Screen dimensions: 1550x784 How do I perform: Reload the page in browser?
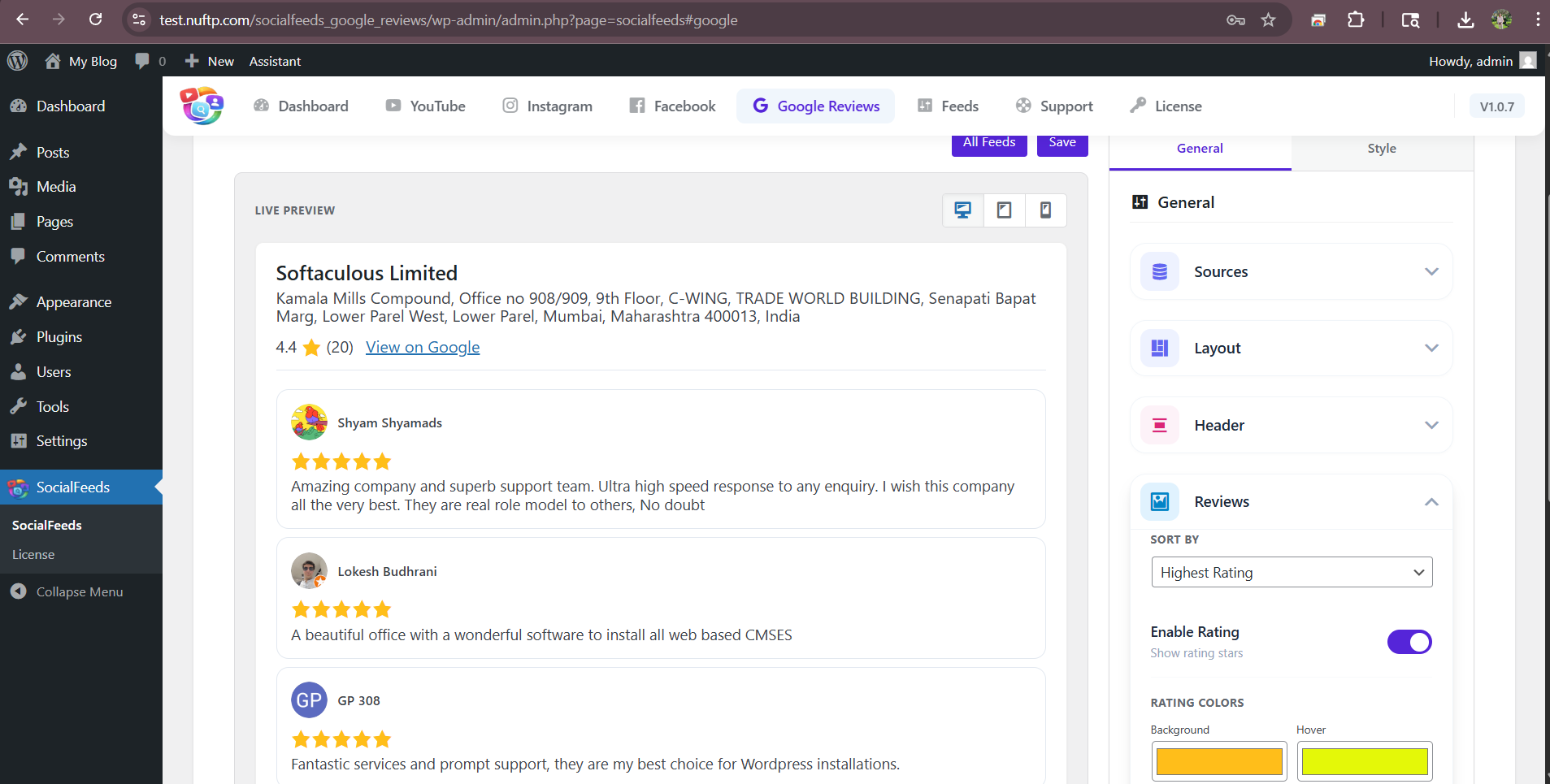tap(96, 19)
